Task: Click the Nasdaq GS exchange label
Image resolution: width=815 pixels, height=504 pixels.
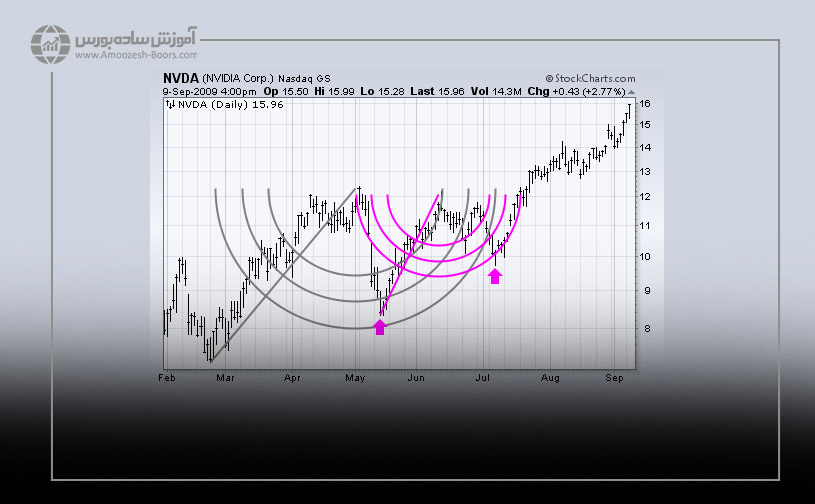Action: 307,78
